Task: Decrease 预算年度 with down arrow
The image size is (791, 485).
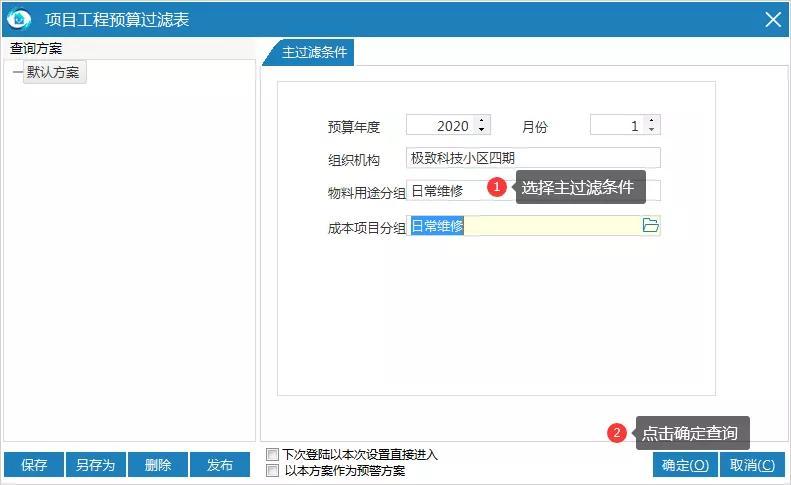Action: (482, 130)
